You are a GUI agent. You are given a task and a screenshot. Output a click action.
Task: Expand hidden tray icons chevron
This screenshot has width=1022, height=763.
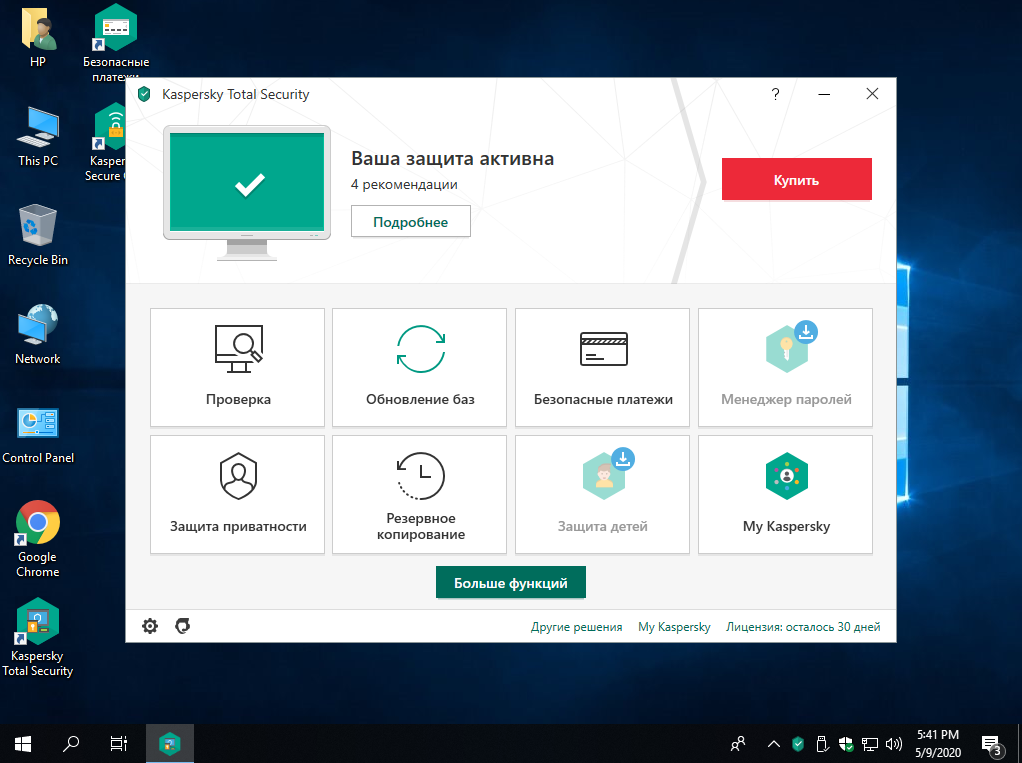774,743
